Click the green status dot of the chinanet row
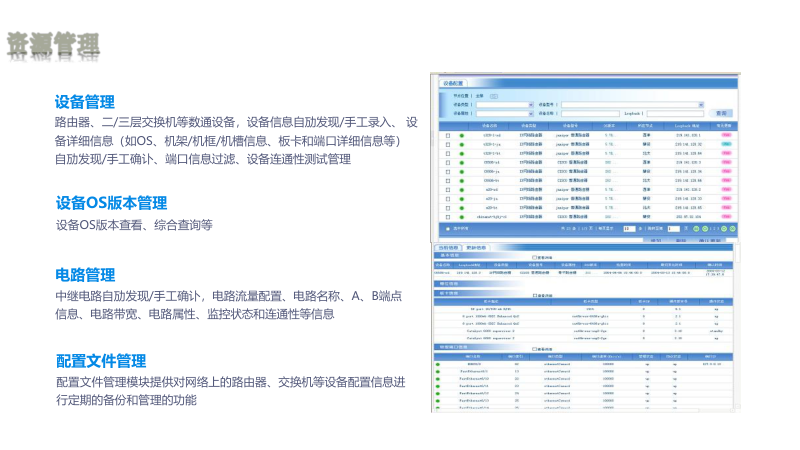This screenshot has height=450, width=800. click(462, 217)
